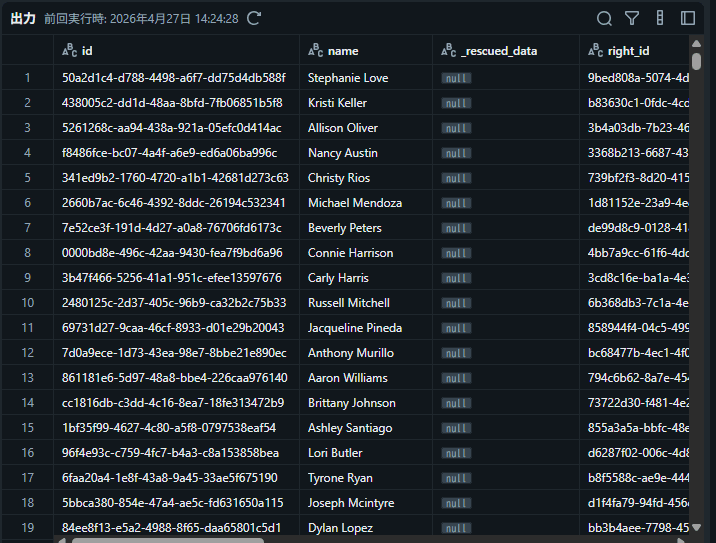716x543 pixels.
Task: Select the right_id cell starting with b8f5588c
Action: pyautogui.click(x=634, y=478)
